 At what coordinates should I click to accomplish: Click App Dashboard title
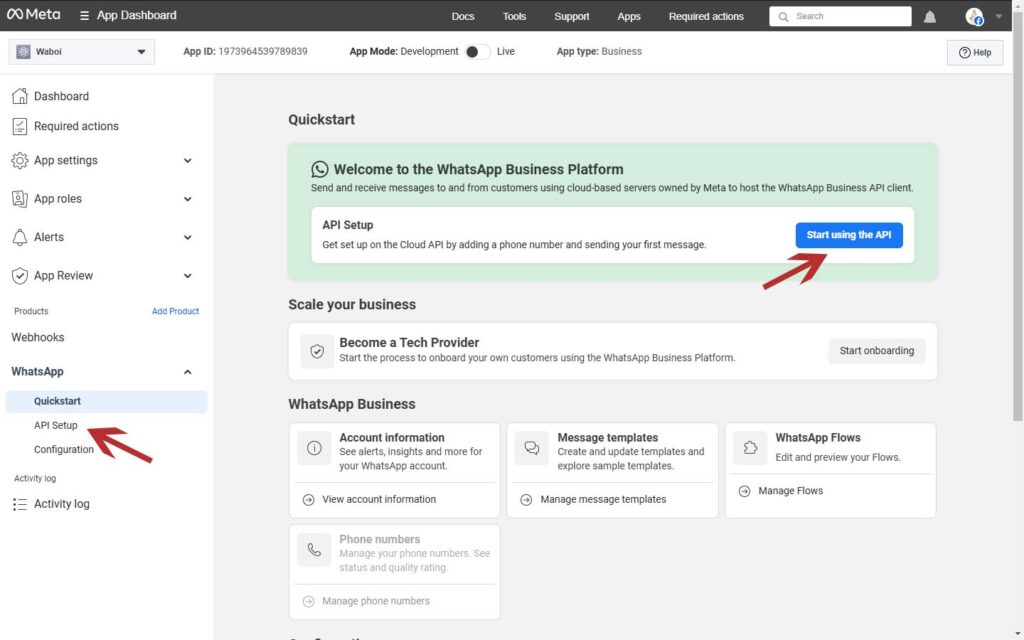[136, 15]
